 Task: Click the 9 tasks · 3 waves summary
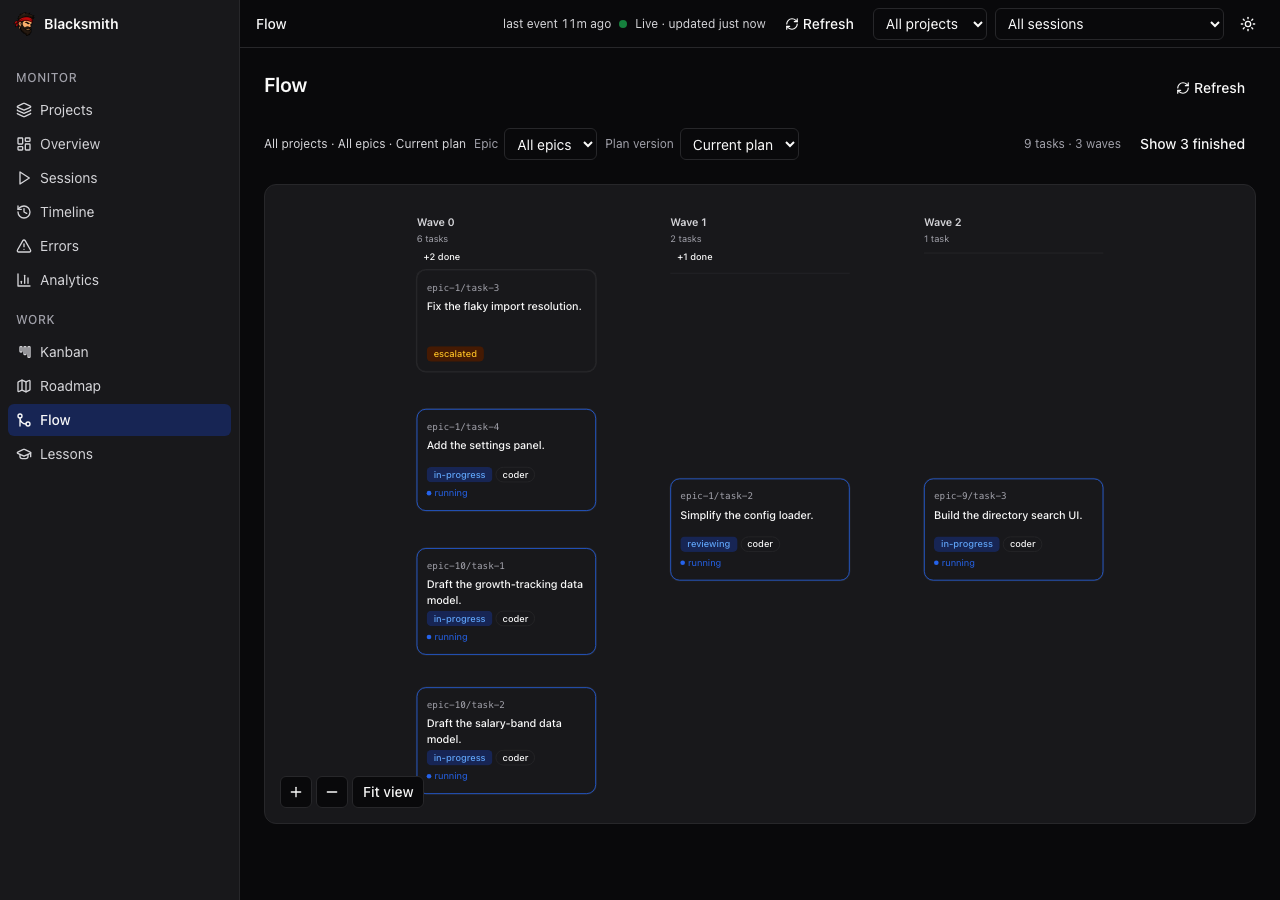(x=1072, y=144)
